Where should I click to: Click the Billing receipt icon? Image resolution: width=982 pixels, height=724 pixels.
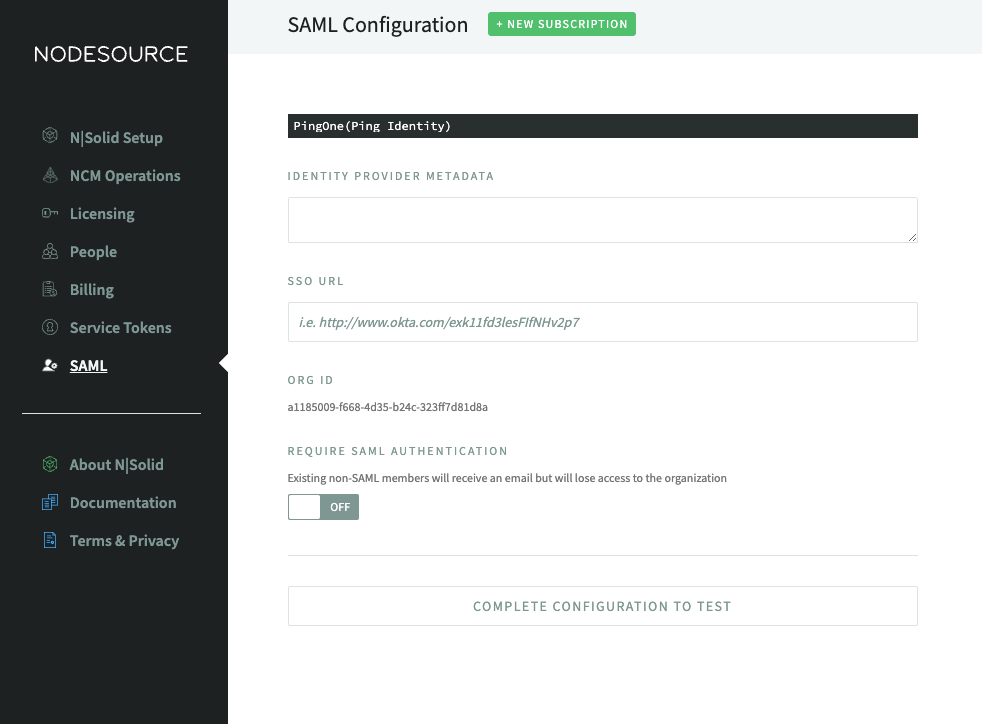pyautogui.click(x=50, y=289)
